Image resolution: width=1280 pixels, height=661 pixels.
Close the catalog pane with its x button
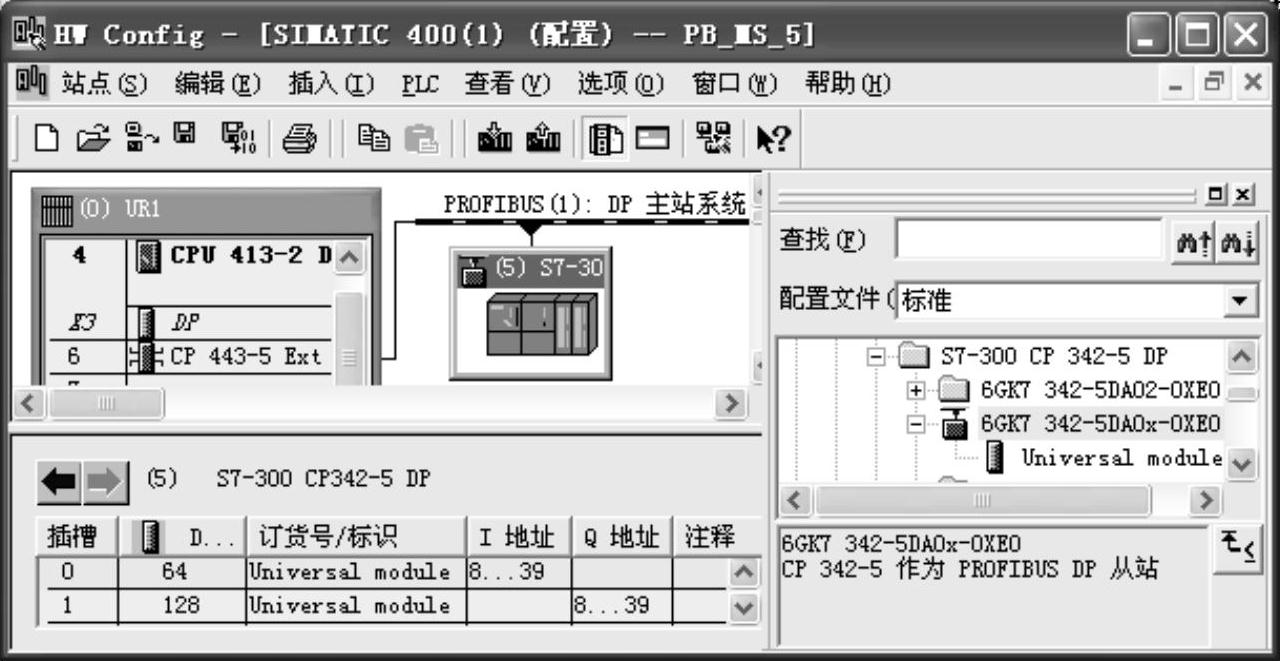[x=1243, y=194]
